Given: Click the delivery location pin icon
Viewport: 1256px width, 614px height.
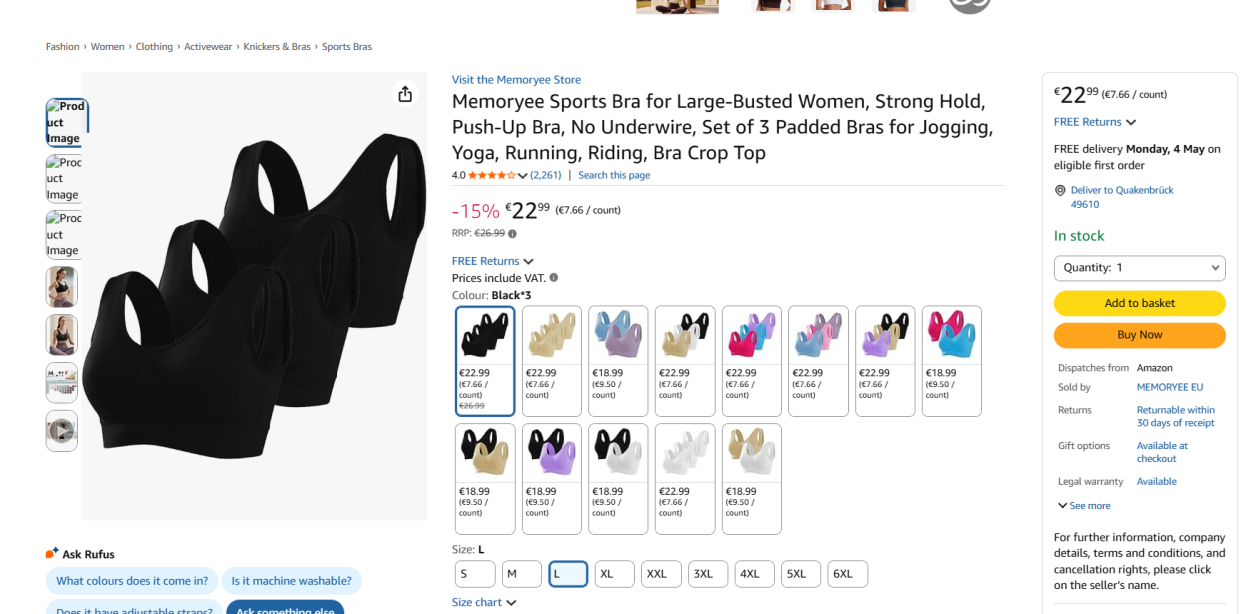Looking at the screenshot, I should (x=1061, y=190).
